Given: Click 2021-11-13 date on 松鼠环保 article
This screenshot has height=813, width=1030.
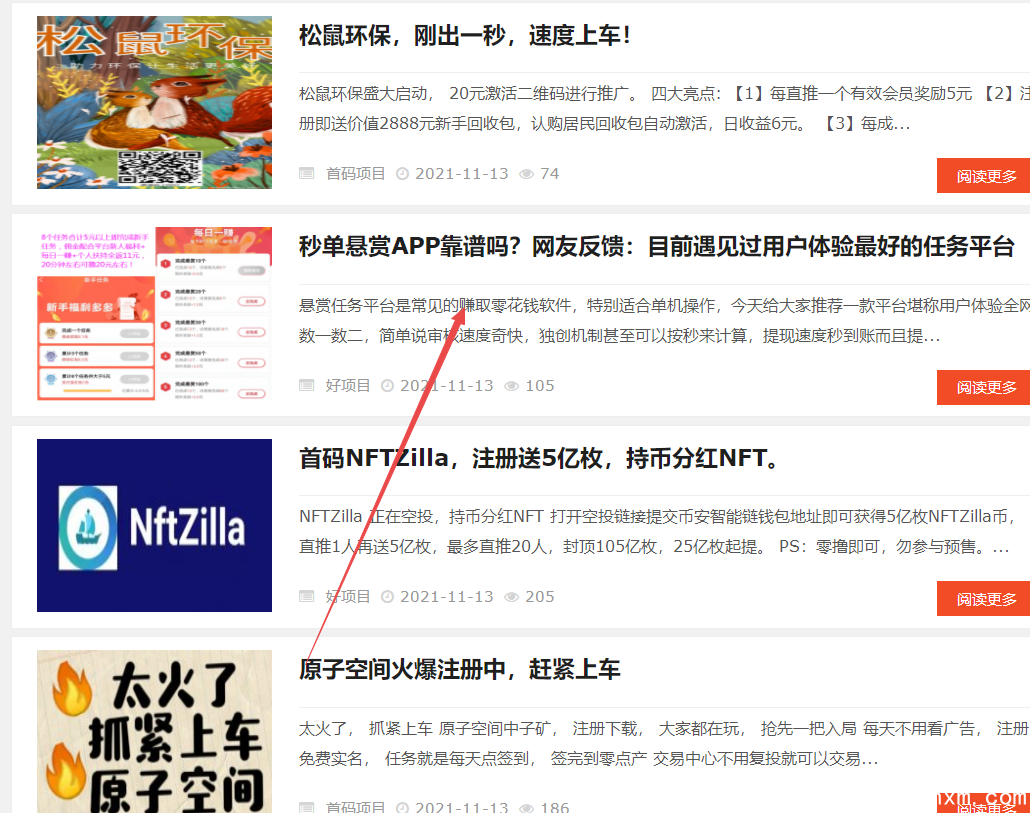Looking at the screenshot, I should coord(462,173).
